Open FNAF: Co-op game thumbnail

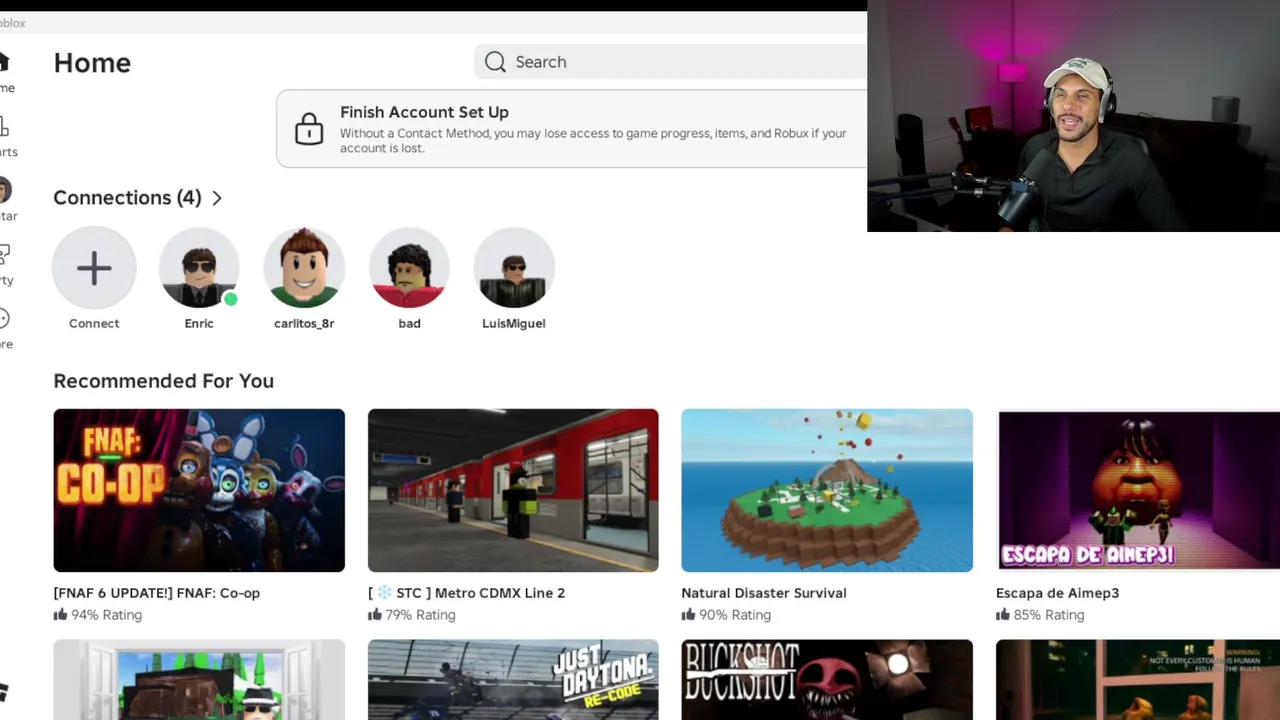tap(199, 490)
